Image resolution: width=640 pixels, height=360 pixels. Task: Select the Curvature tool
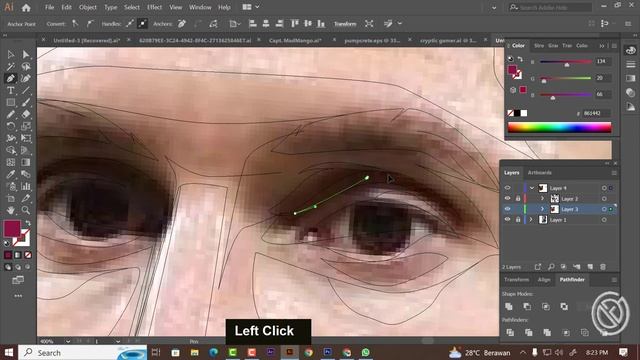click(x=26, y=78)
